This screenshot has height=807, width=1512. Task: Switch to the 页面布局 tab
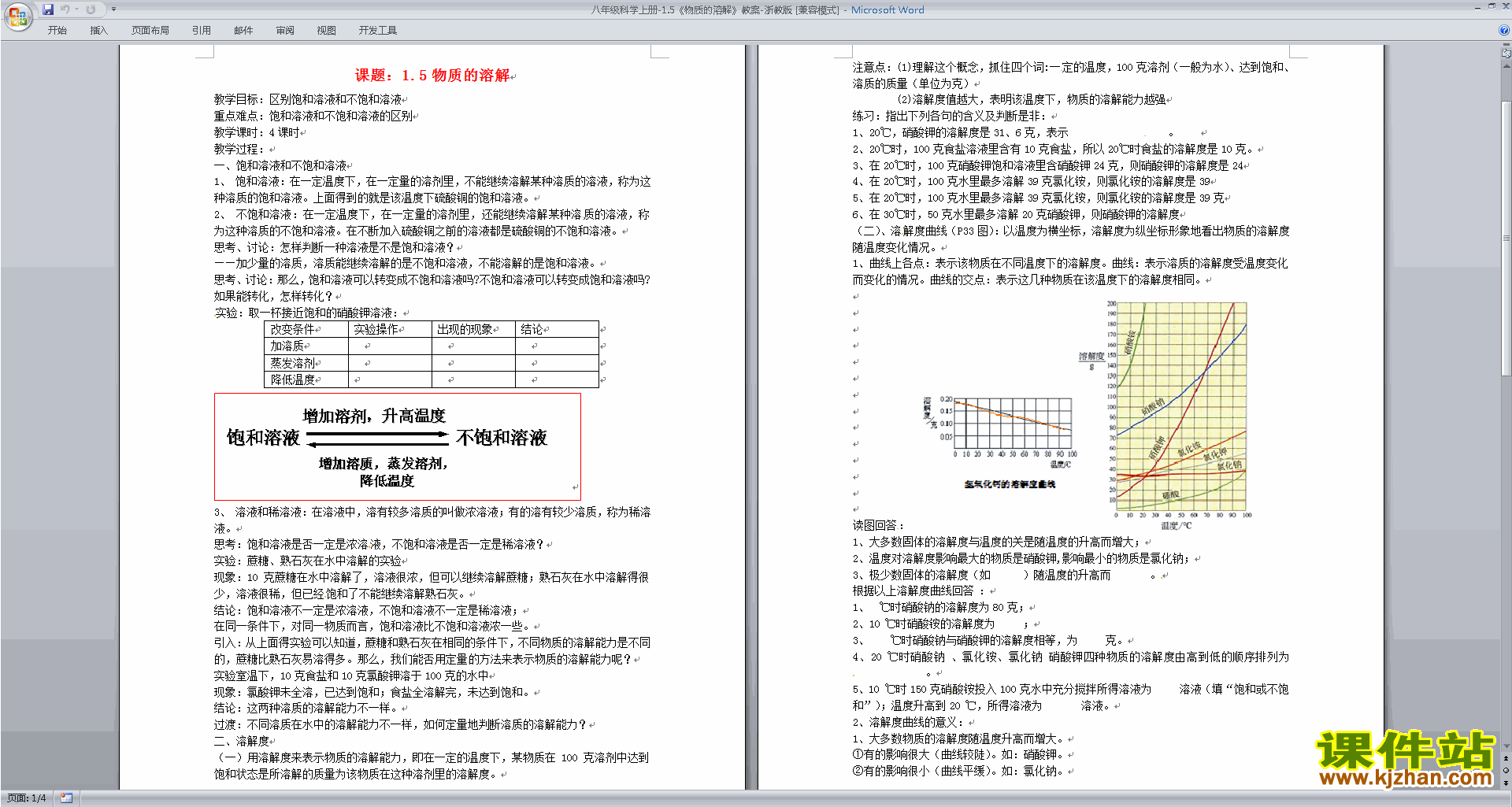[150, 31]
